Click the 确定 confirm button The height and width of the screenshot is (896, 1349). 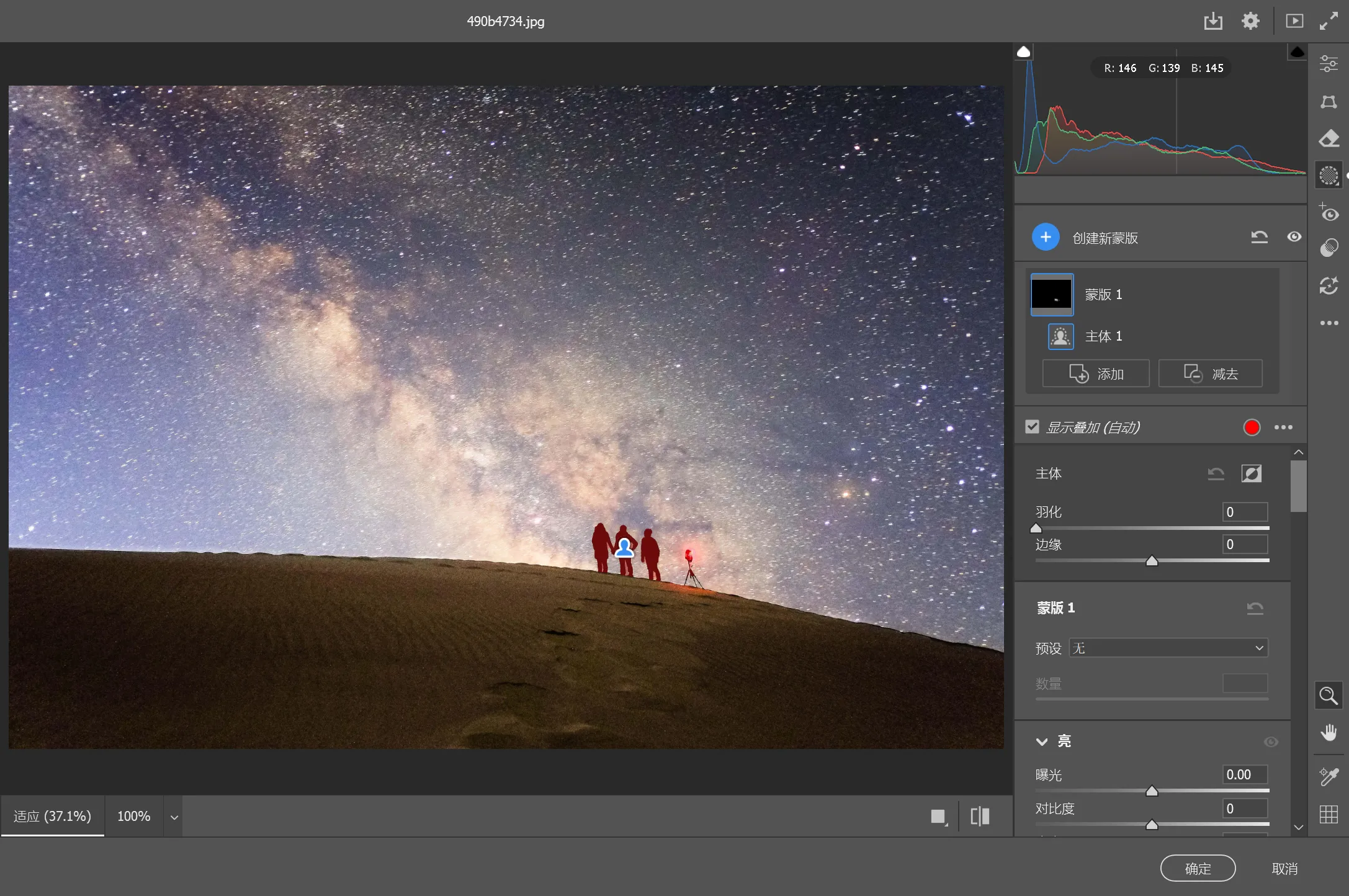click(x=1198, y=868)
